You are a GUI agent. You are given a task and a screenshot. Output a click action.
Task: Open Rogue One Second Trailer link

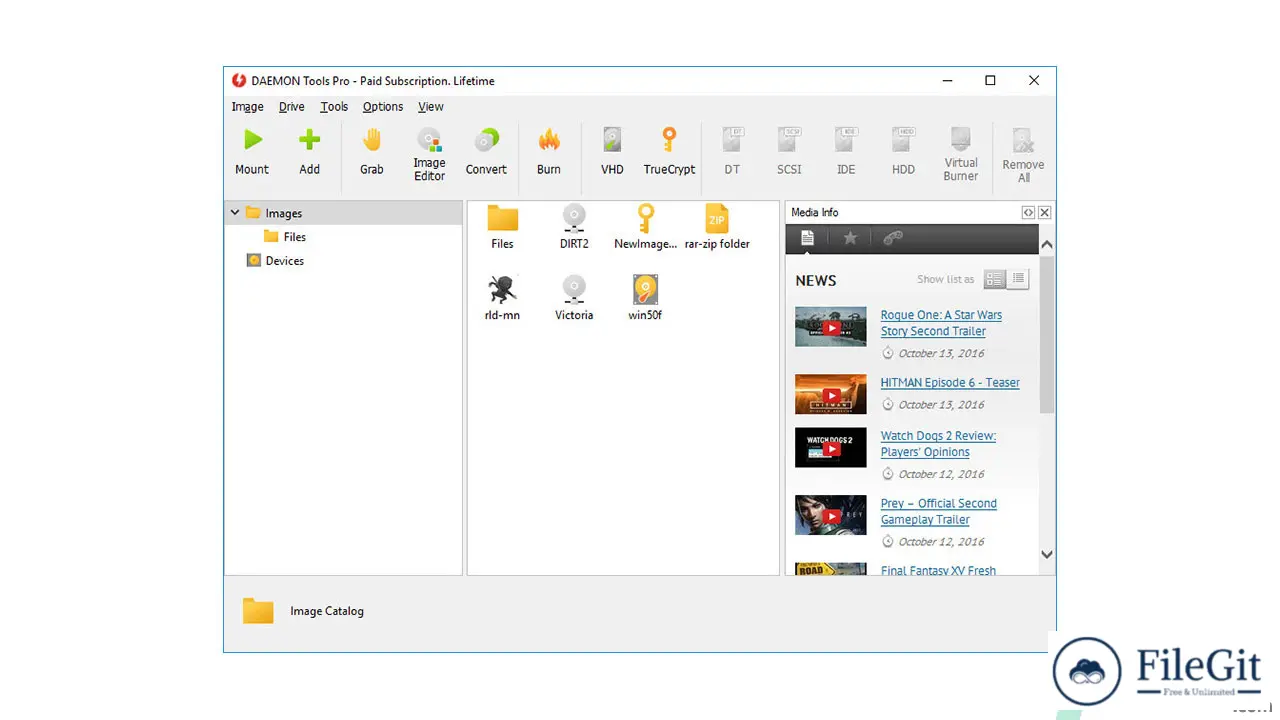coord(941,323)
